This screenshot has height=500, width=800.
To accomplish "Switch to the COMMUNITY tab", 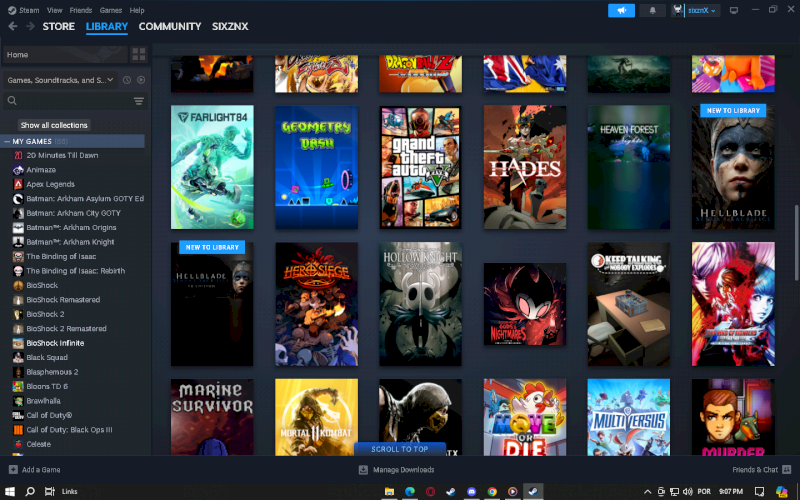I will (170, 27).
